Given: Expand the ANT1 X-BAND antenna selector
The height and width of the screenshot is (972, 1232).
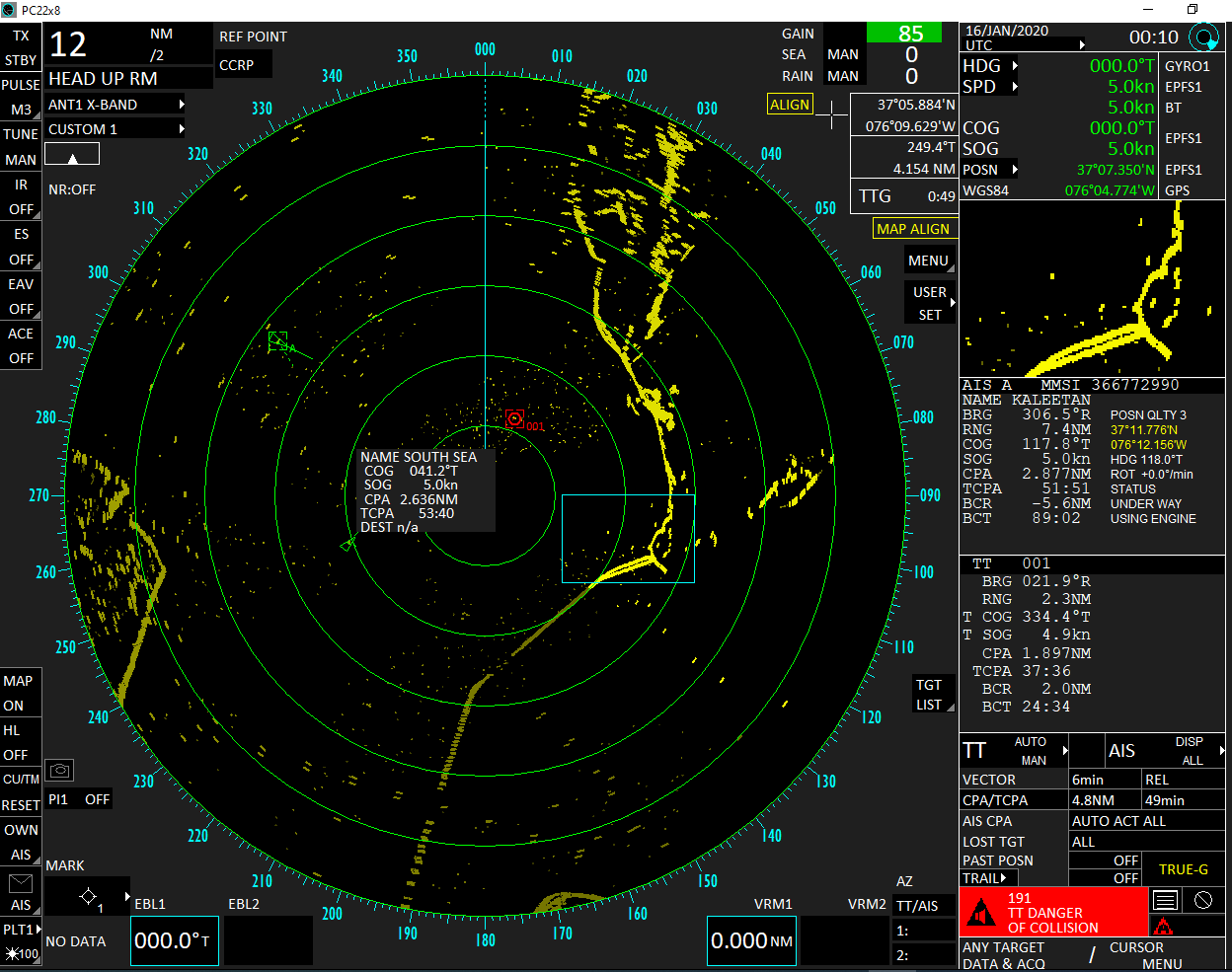Looking at the screenshot, I should 116,104.
